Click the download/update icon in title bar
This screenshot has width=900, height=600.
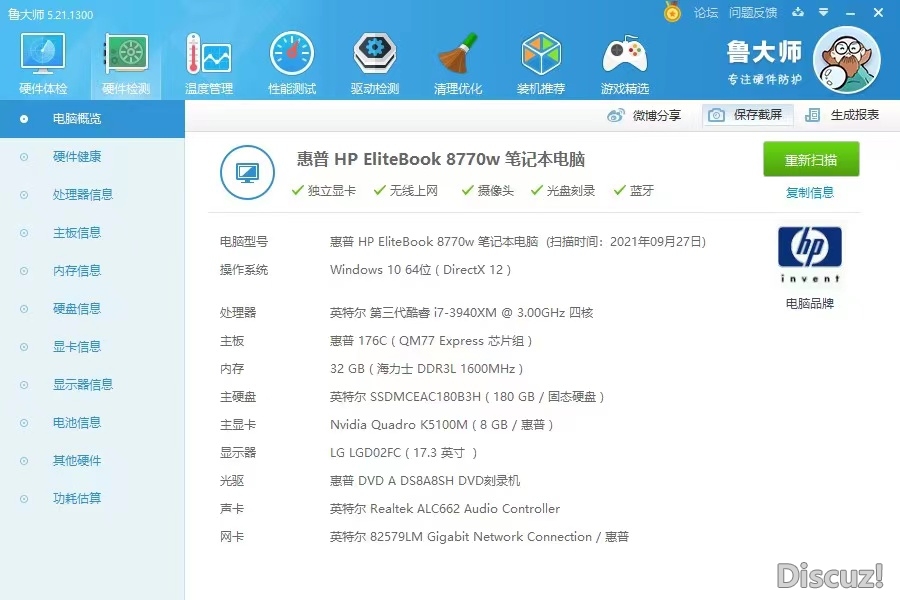tap(797, 13)
